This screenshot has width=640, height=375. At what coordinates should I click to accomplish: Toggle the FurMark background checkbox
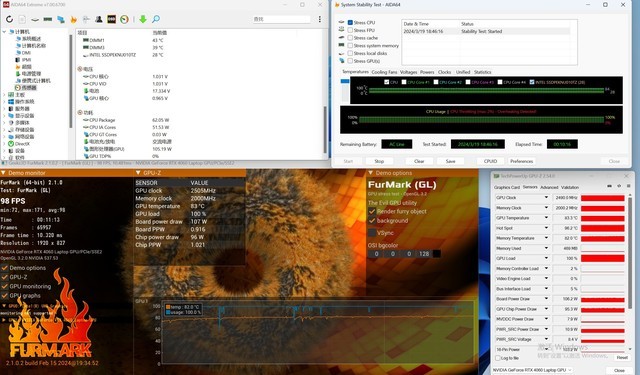tap(372, 221)
